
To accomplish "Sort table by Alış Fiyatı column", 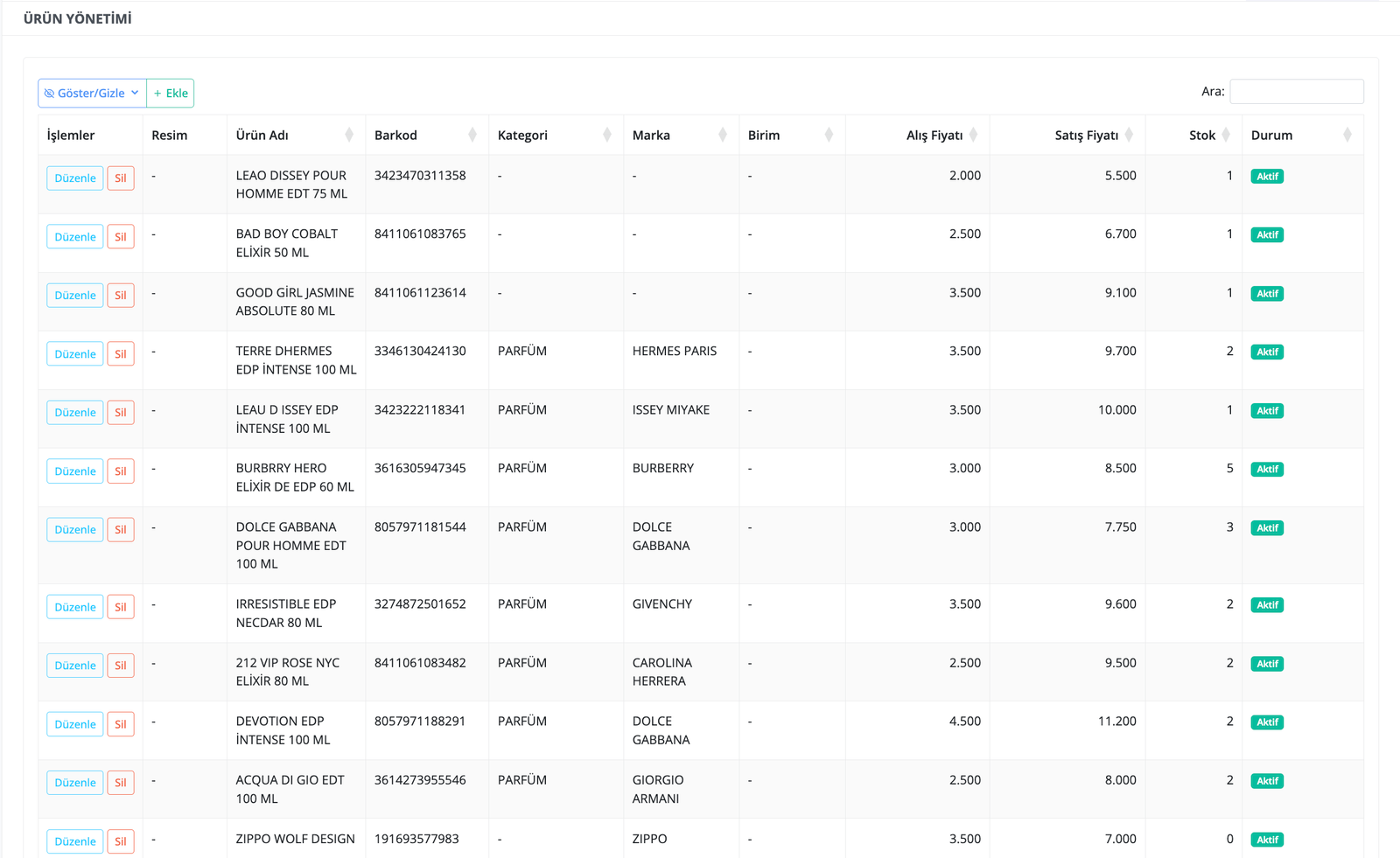I will [917, 135].
